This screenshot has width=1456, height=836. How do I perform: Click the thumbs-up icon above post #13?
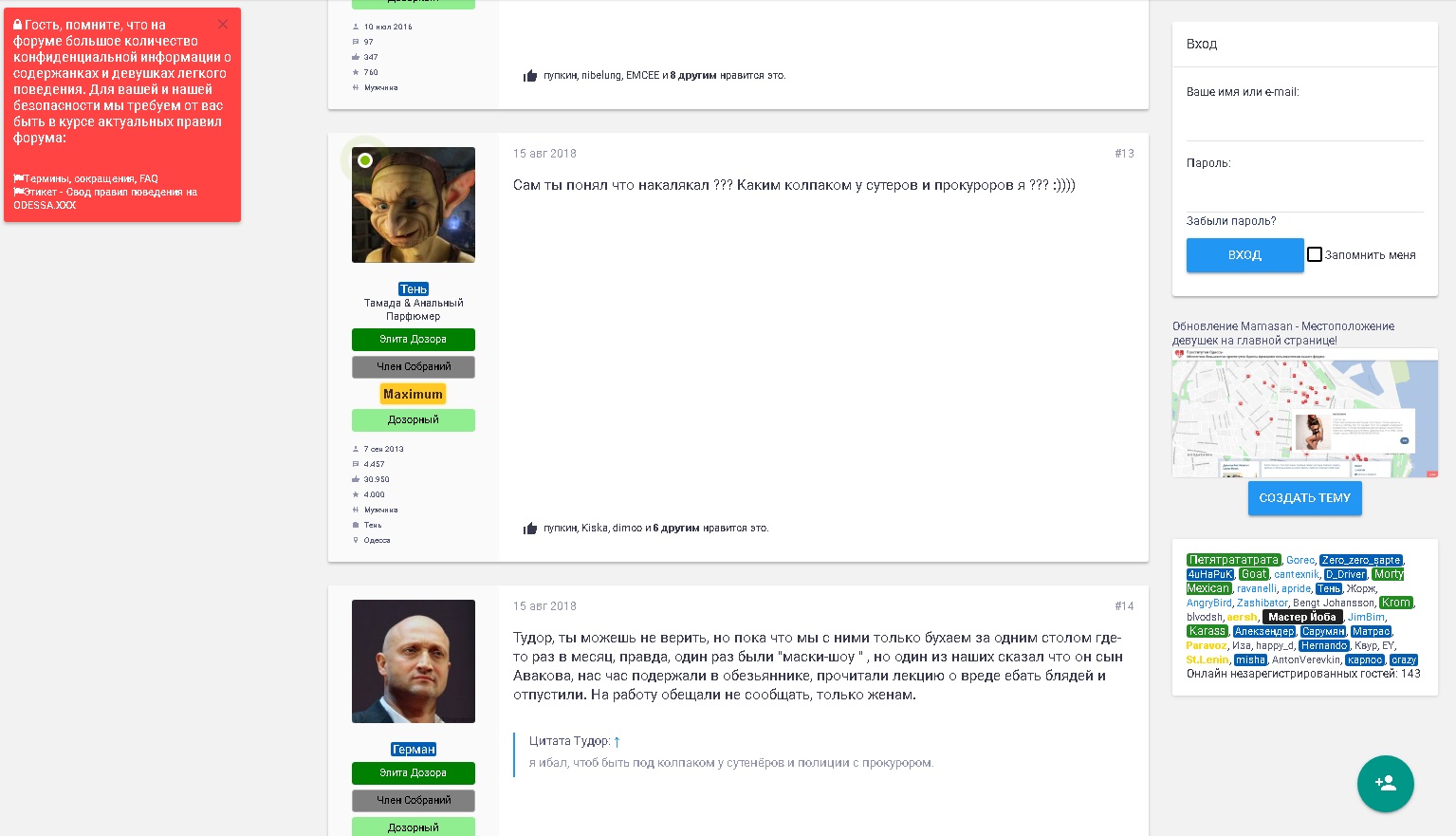530,76
